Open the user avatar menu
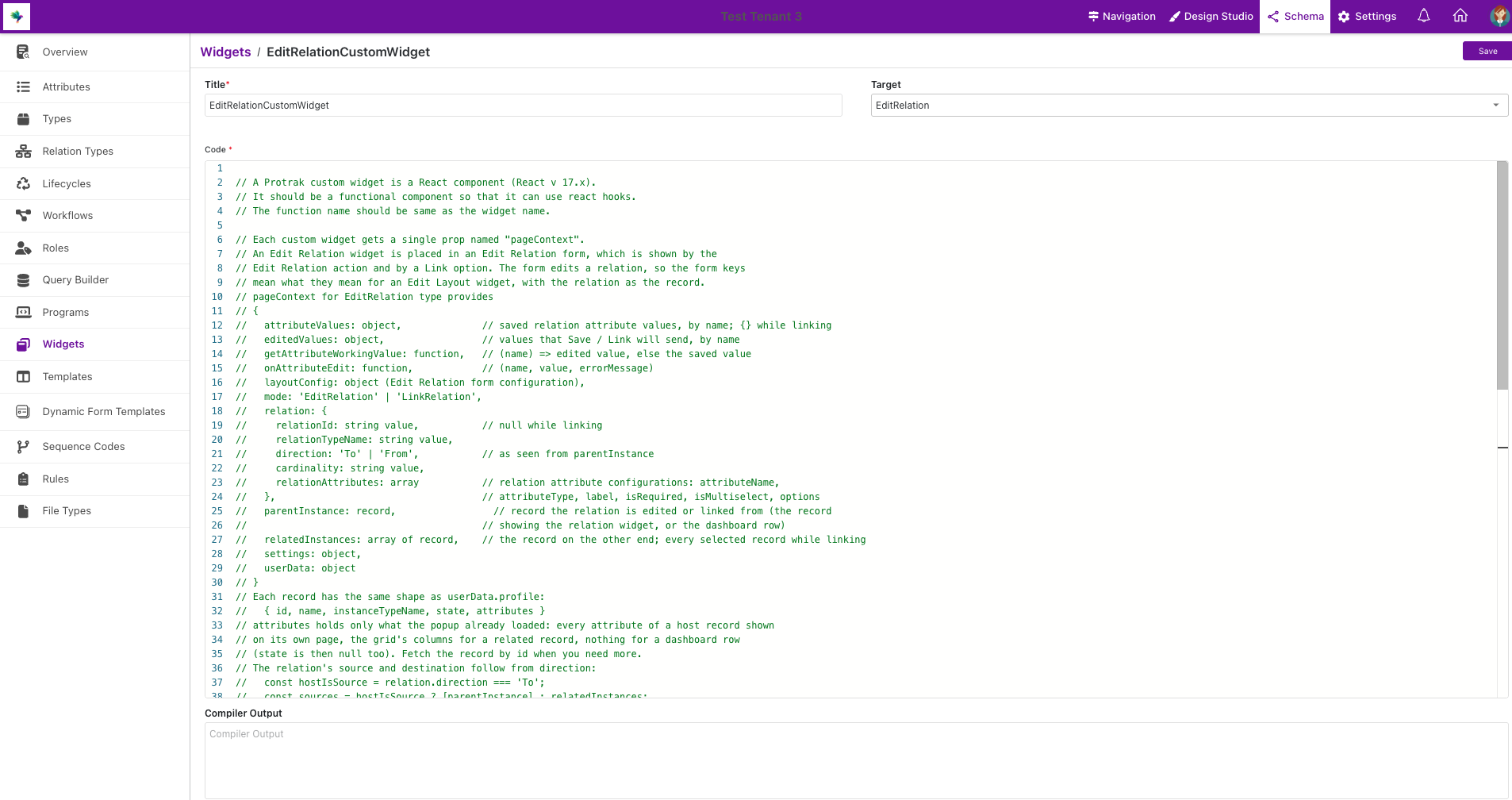Screen dimensions: 1512x800 click(x=1499, y=16)
